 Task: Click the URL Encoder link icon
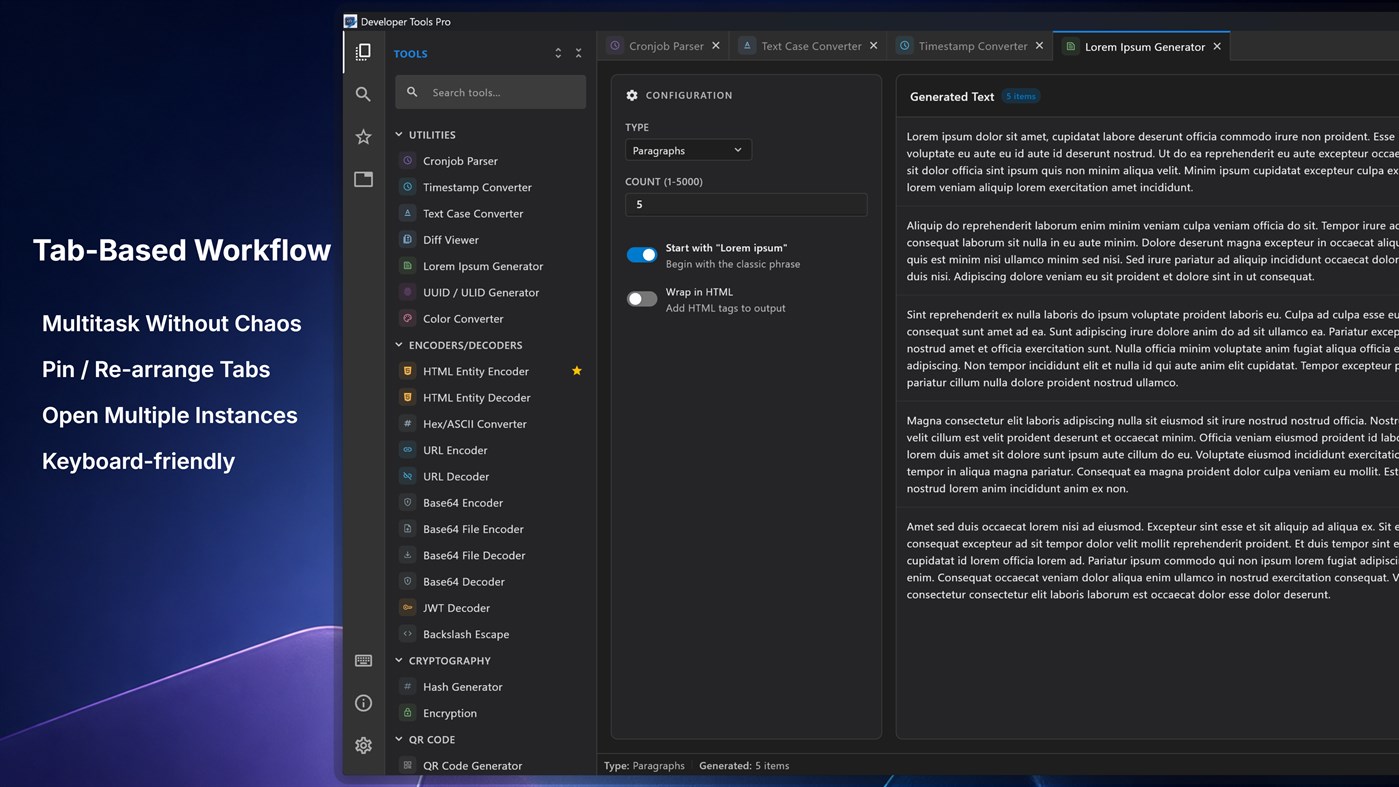[x=407, y=450]
